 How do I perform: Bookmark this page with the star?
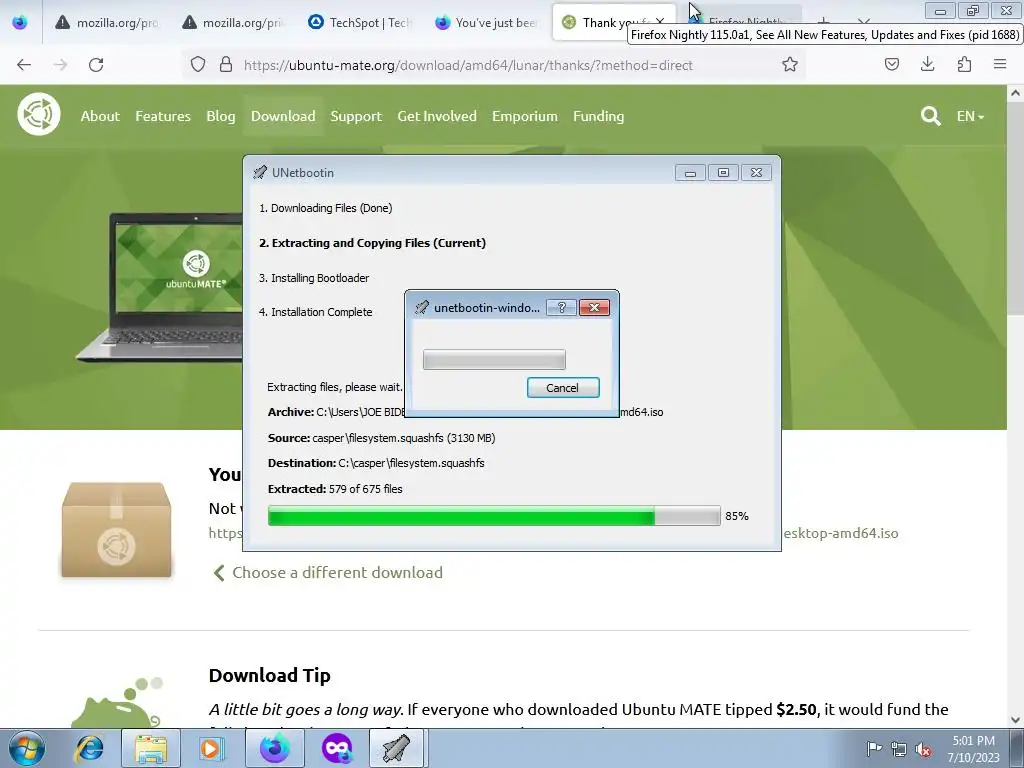point(790,65)
